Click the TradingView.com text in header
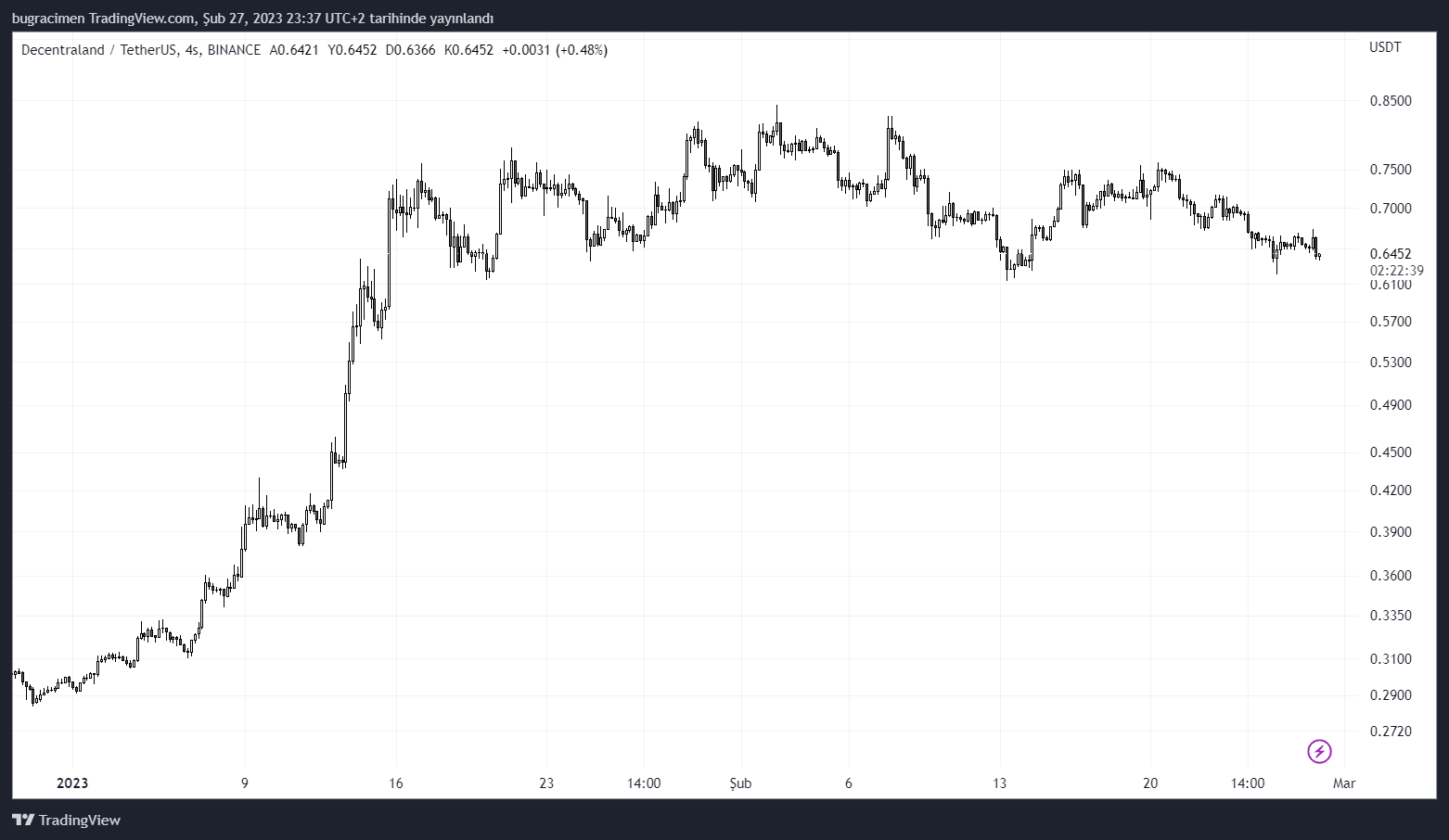Viewport: 1449px width, 840px height. coord(142,19)
